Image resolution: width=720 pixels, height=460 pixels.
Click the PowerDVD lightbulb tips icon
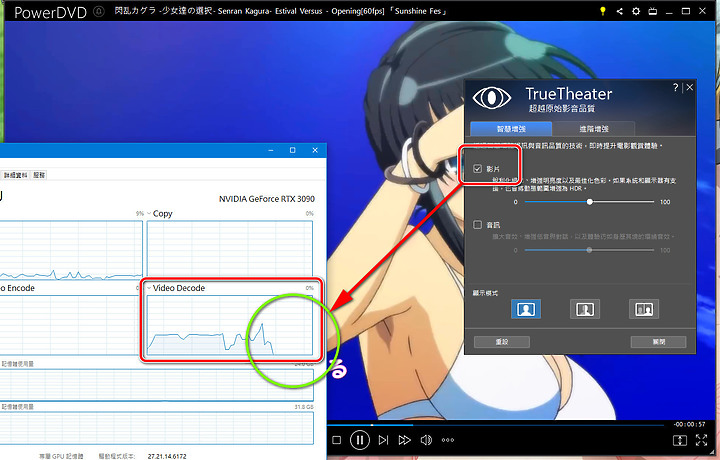(x=603, y=11)
